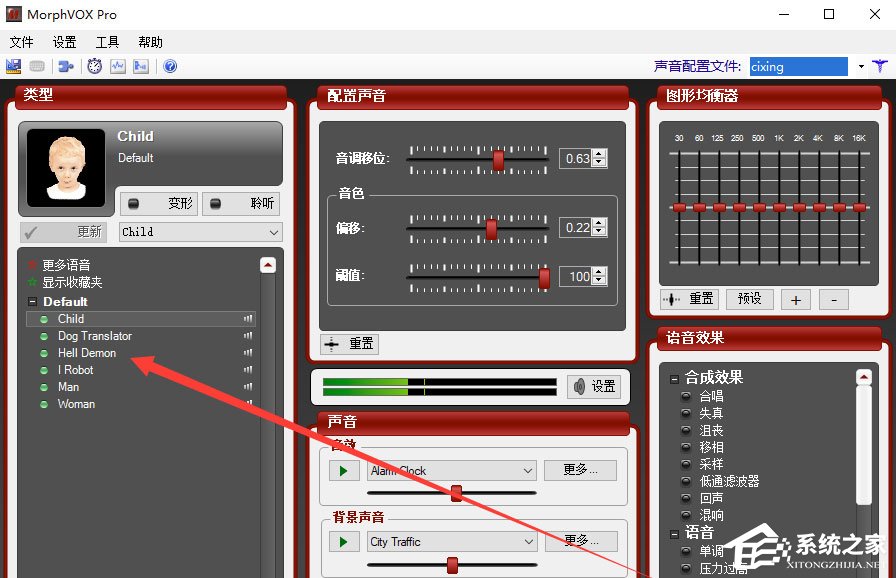
Task: Play the Alarm Clock sound effect
Action: (344, 471)
